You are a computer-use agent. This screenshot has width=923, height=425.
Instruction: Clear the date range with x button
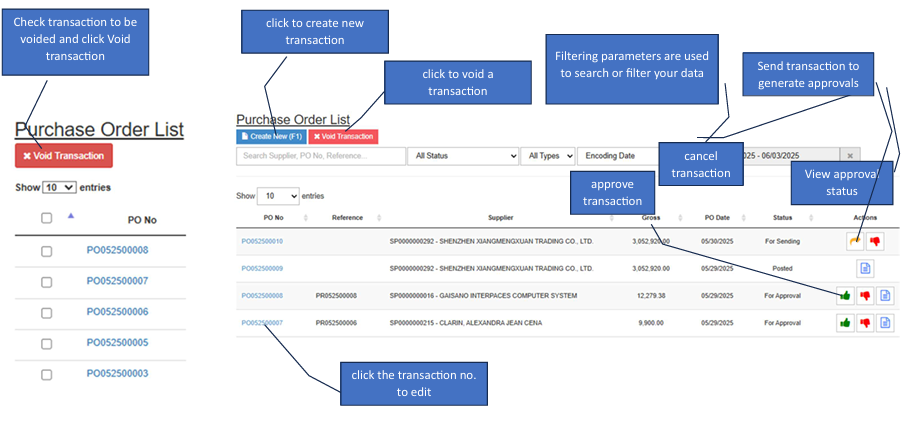pyautogui.click(x=848, y=156)
